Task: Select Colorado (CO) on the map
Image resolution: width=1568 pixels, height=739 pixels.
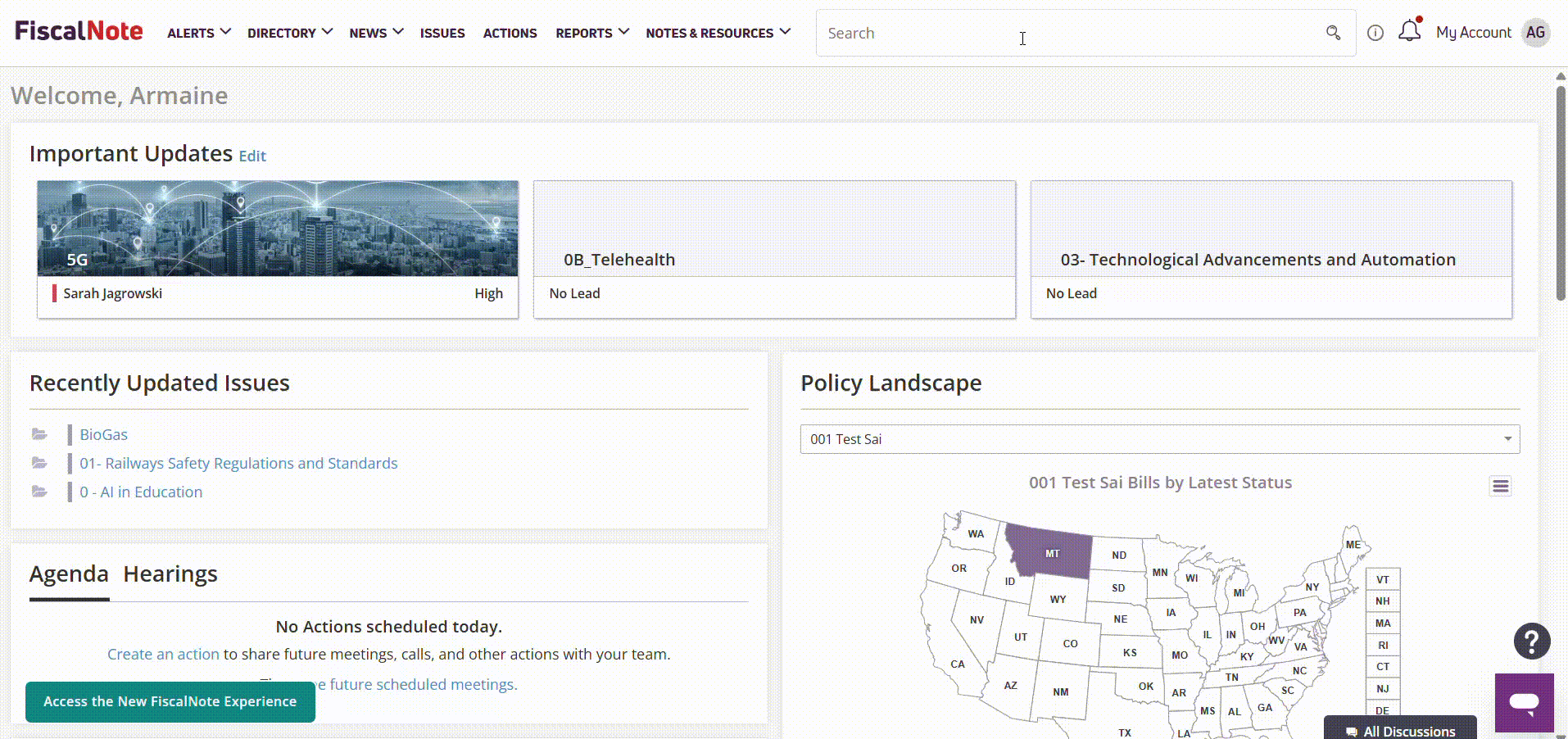Action: pos(1070,643)
